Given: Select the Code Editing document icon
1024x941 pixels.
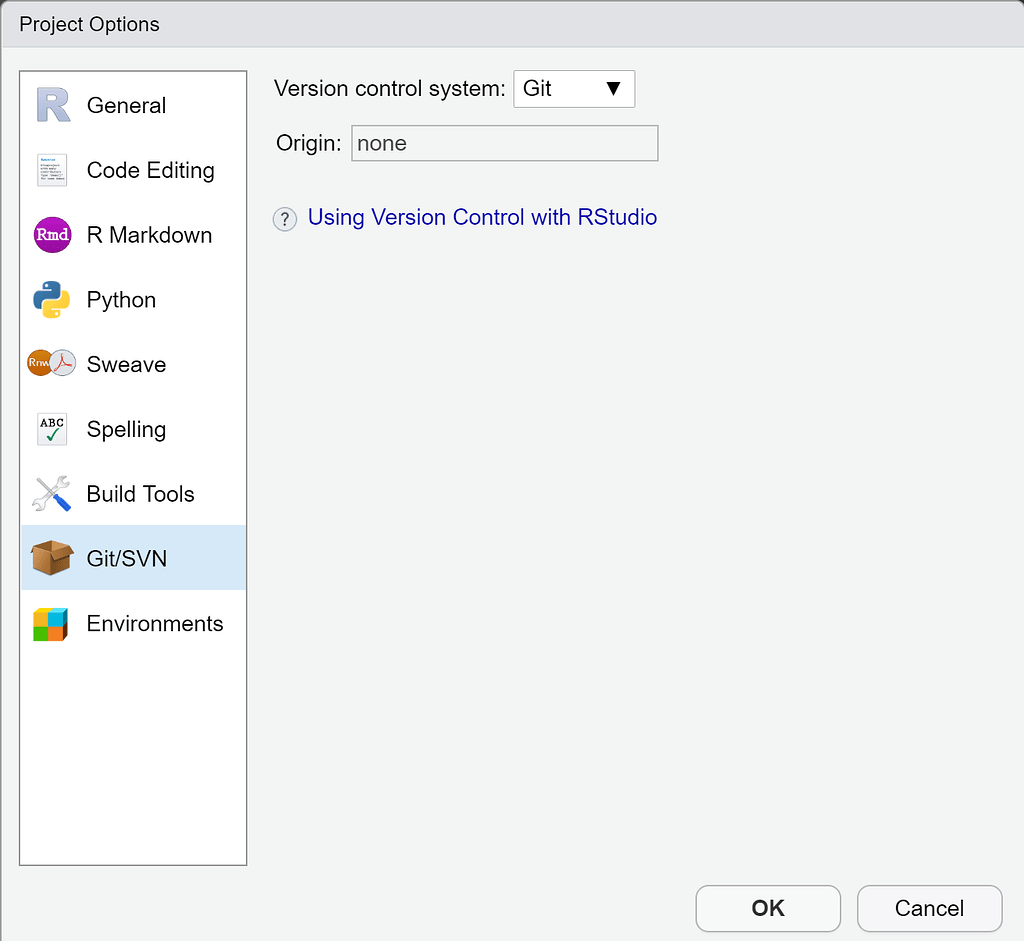Looking at the screenshot, I should (x=51, y=169).
